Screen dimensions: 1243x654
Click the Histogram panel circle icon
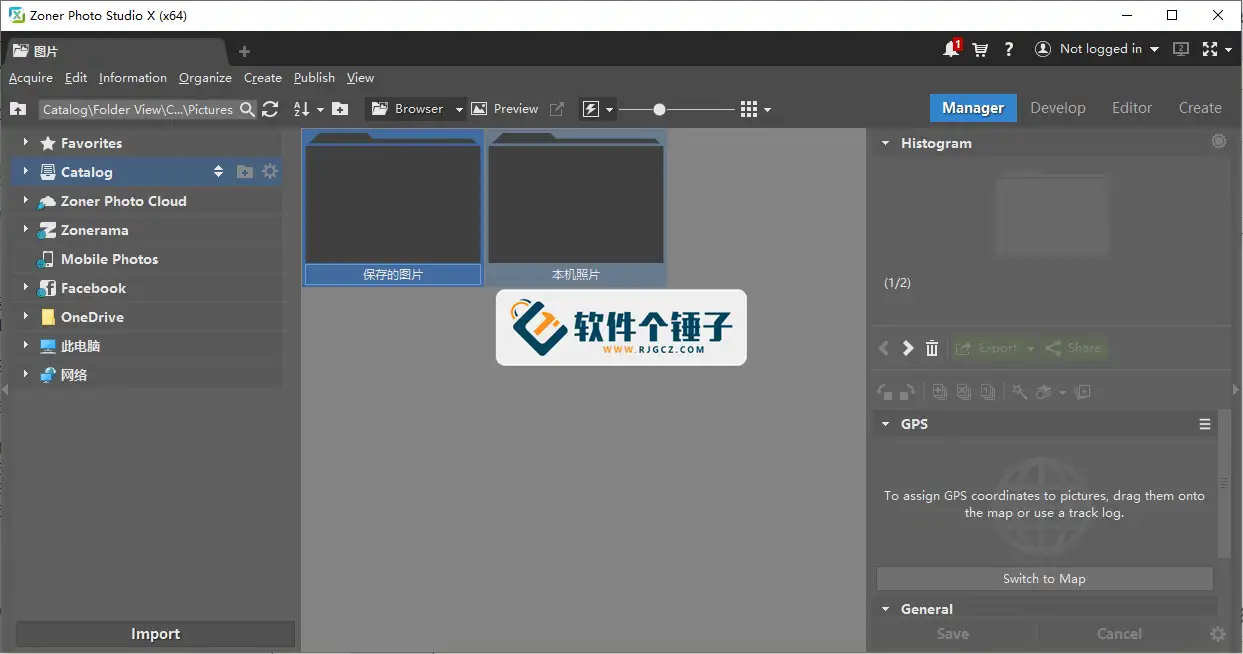(x=1219, y=142)
